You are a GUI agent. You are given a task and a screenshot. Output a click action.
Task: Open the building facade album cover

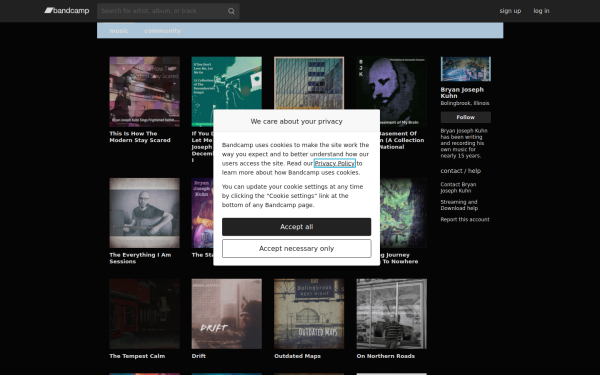309,83
